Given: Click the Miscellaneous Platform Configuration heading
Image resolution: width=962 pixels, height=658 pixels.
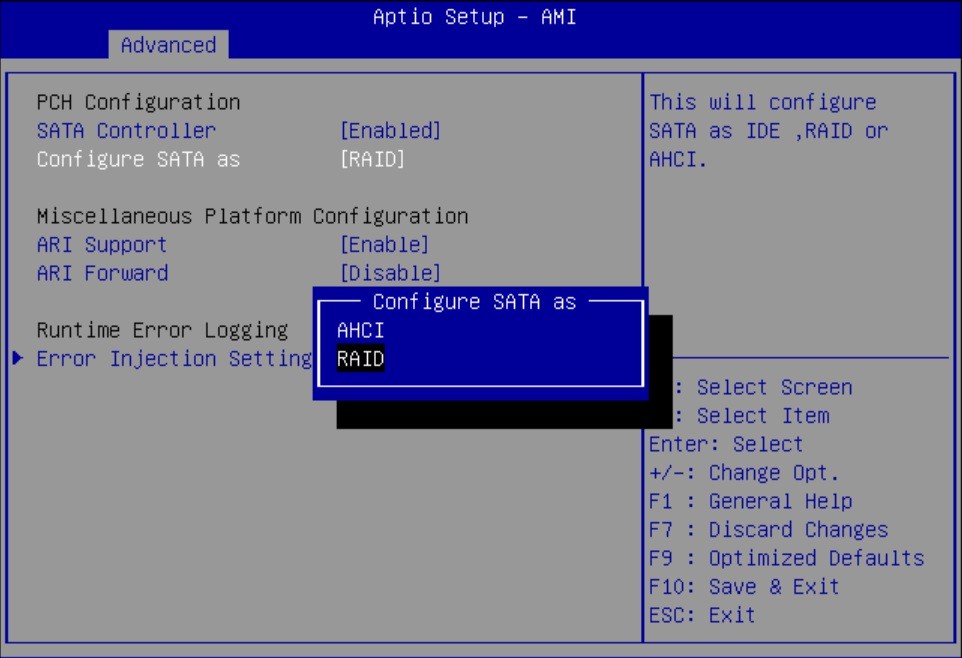Looking at the screenshot, I should point(252,216).
